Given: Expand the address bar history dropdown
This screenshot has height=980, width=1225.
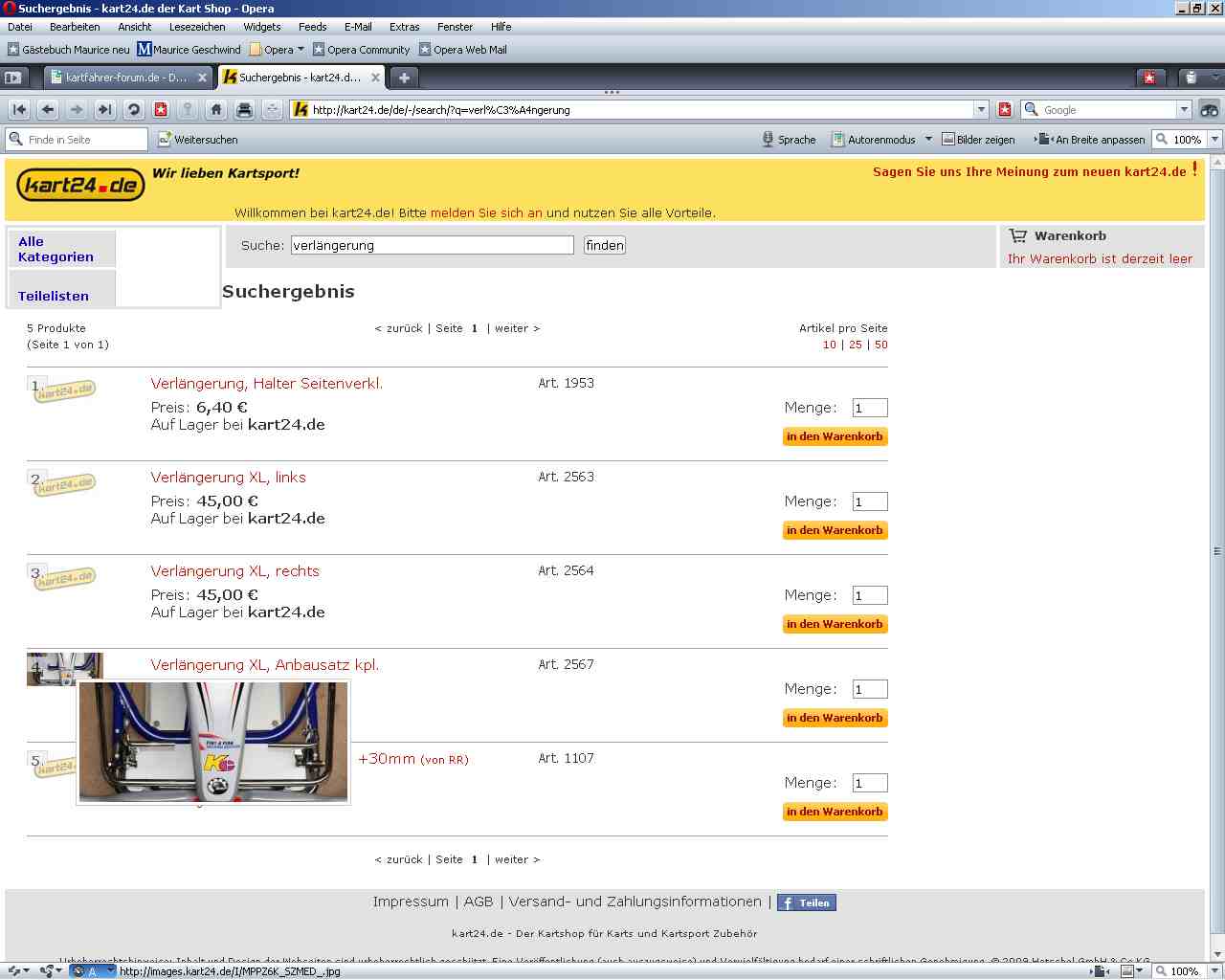Looking at the screenshot, I should (x=981, y=110).
